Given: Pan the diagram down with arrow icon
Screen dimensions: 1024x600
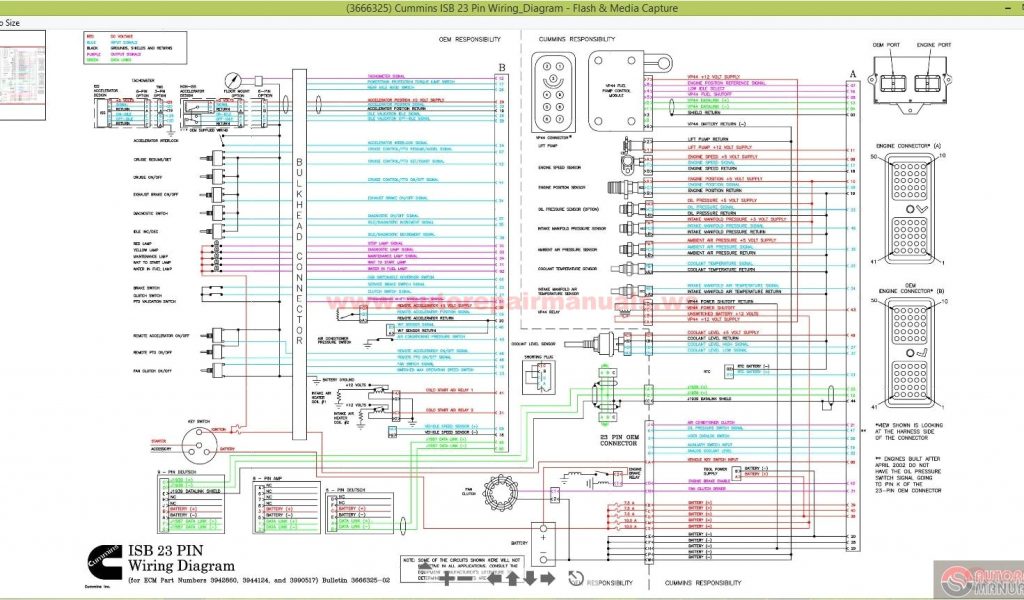Looking at the screenshot, I should tap(529, 578).
